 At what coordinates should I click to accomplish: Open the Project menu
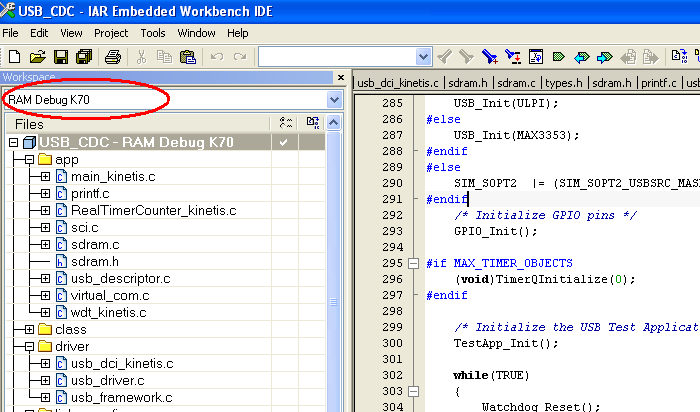point(111,33)
